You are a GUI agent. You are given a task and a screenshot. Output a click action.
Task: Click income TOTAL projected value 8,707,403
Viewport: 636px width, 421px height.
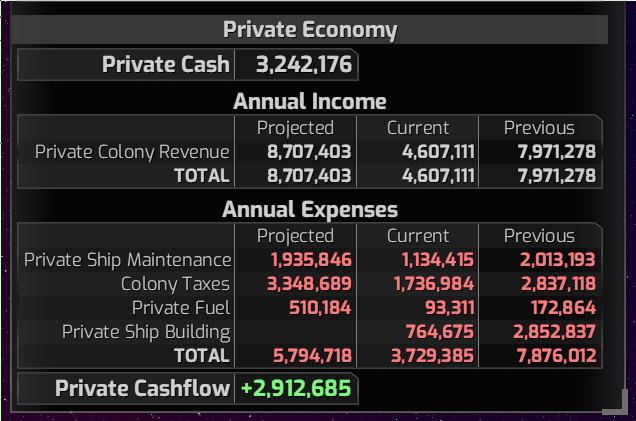pos(309,176)
